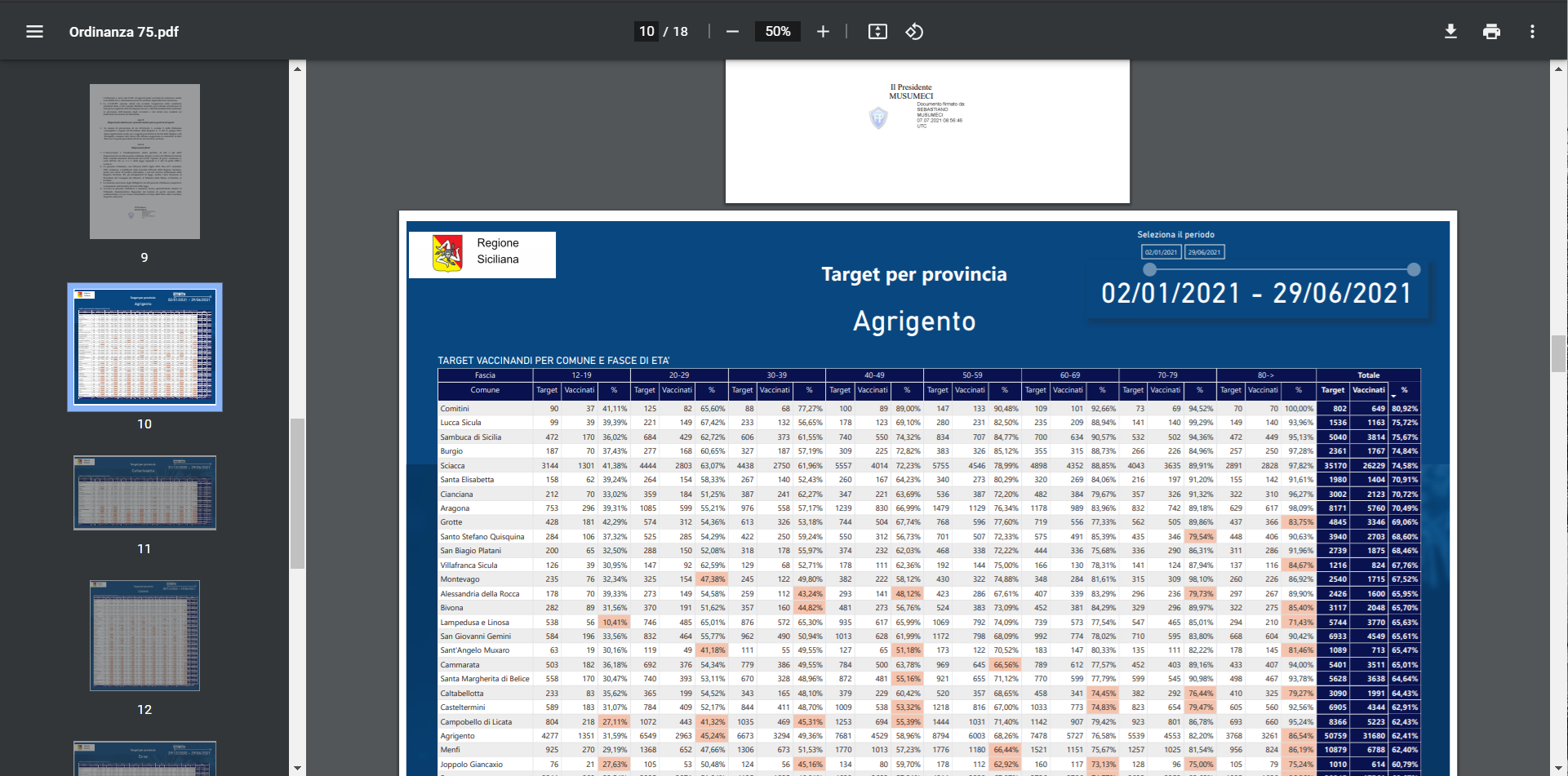Click the 02/01/2021 start date box
Image resolution: width=1568 pixels, height=776 pixels.
[x=1161, y=252]
